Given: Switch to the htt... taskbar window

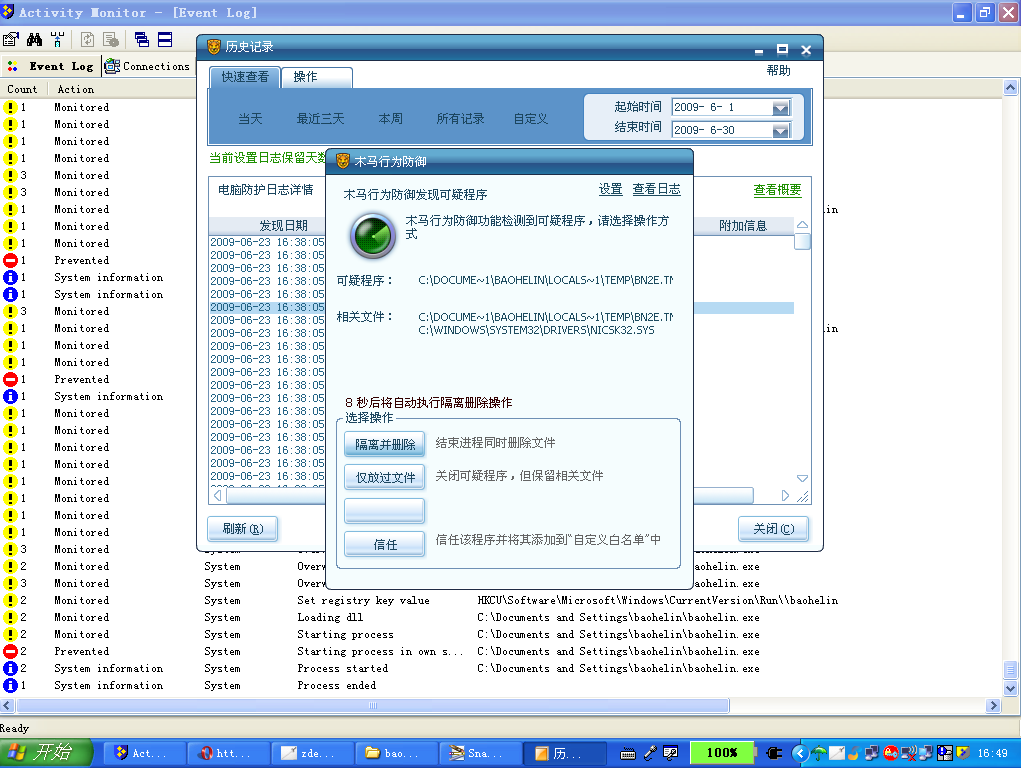Looking at the screenshot, I should pos(227,753).
